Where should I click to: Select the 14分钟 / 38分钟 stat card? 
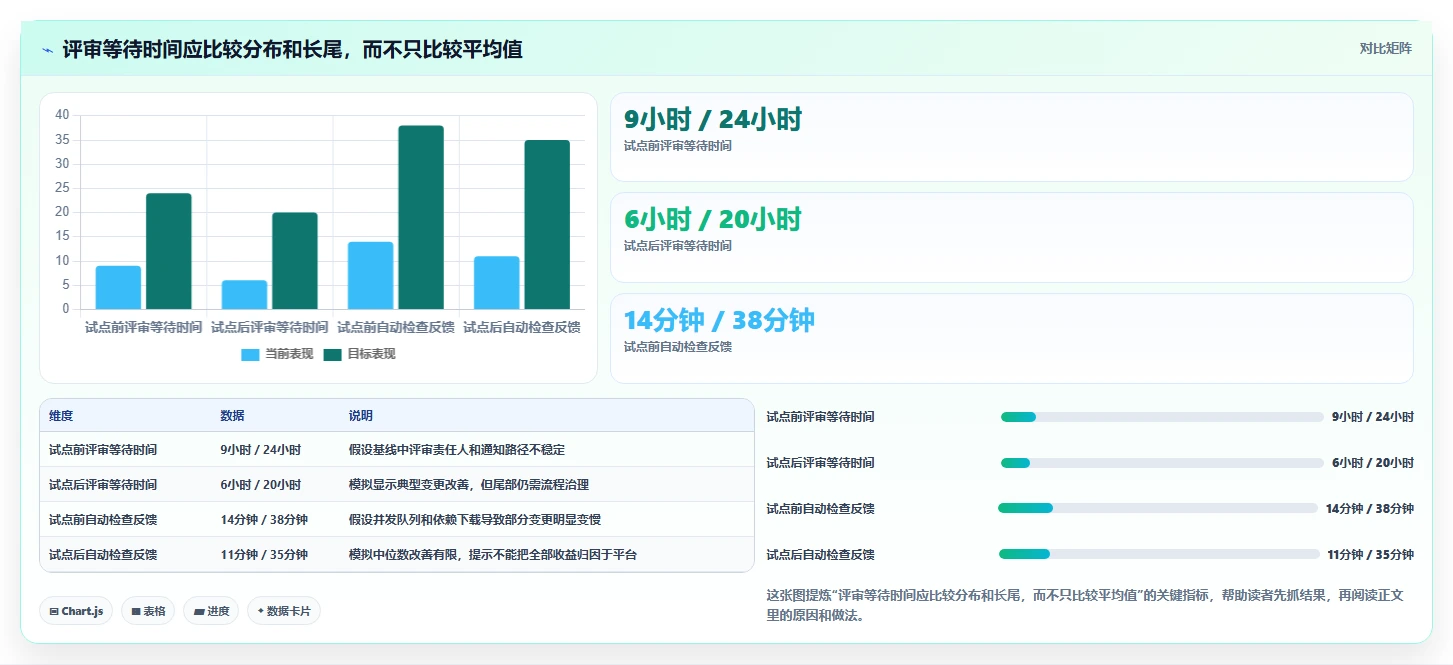coord(1012,338)
